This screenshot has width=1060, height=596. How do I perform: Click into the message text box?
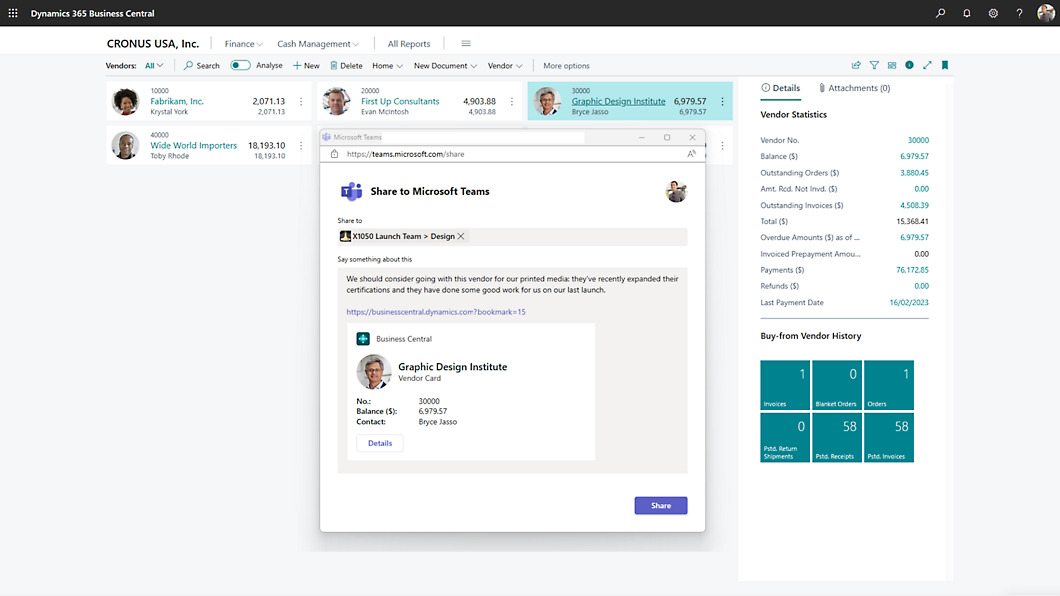tap(512, 283)
